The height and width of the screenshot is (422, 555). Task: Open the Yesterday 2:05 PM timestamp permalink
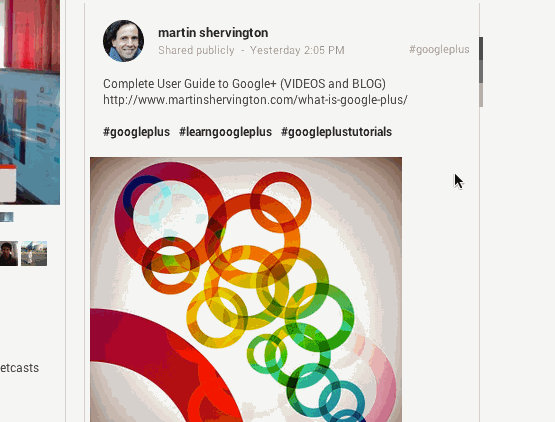point(297,50)
